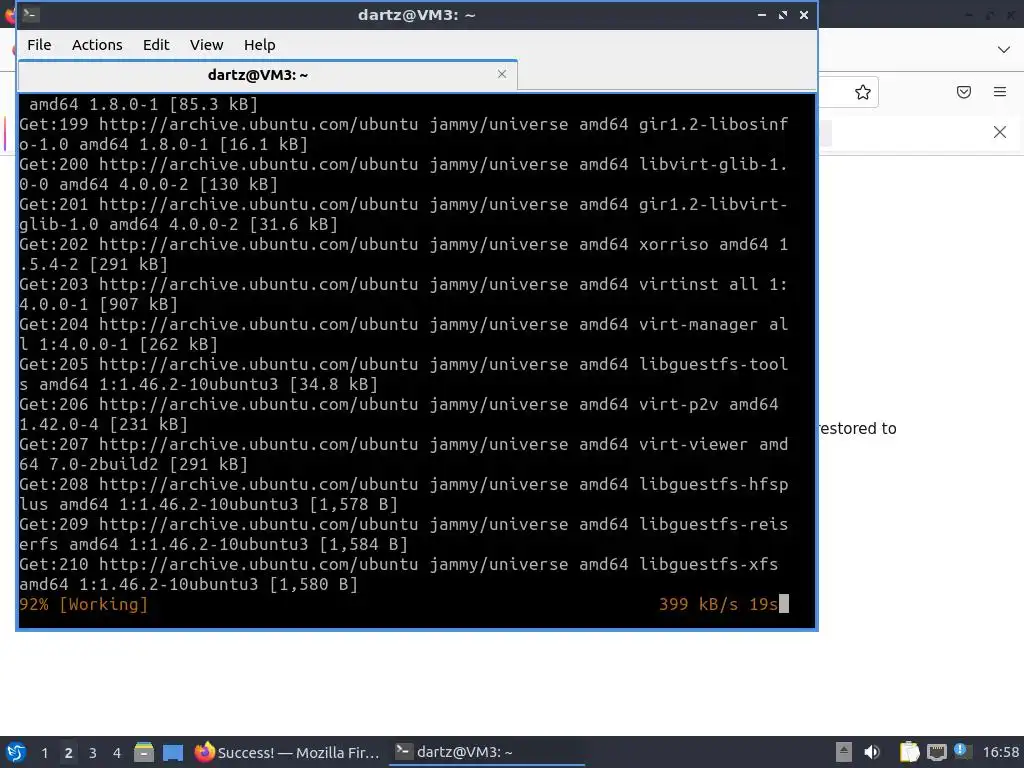Click the Get:207 virt-viewer download line
Image resolution: width=1024 pixels, height=768 pixels.
click(x=404, y=454)
